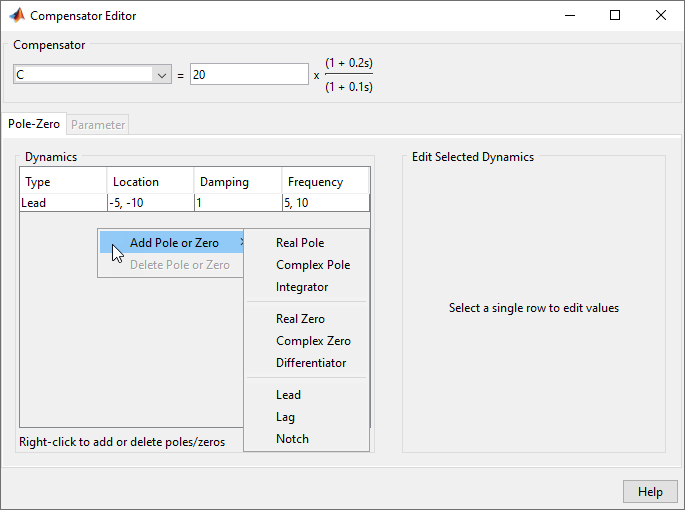The image size is (685, 510).
Task: Add an Integrator from the submenu
Action: click(302, 287)
